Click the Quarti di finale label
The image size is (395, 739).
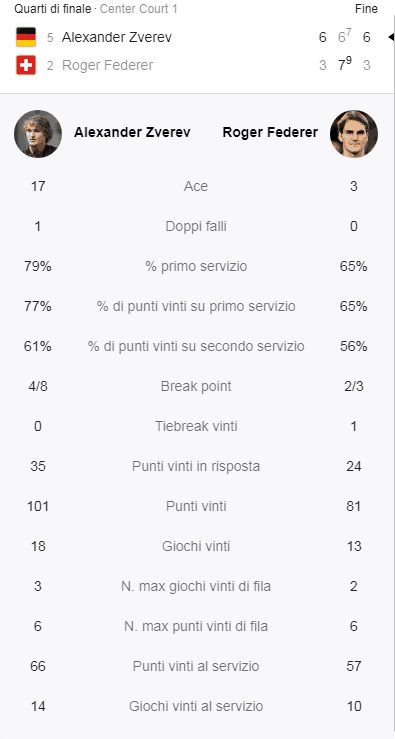(52, 8)
